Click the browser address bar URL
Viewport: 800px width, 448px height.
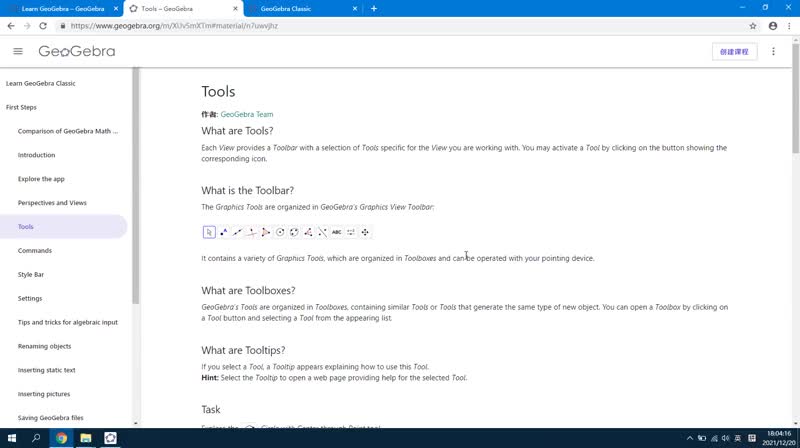[174, 26]
